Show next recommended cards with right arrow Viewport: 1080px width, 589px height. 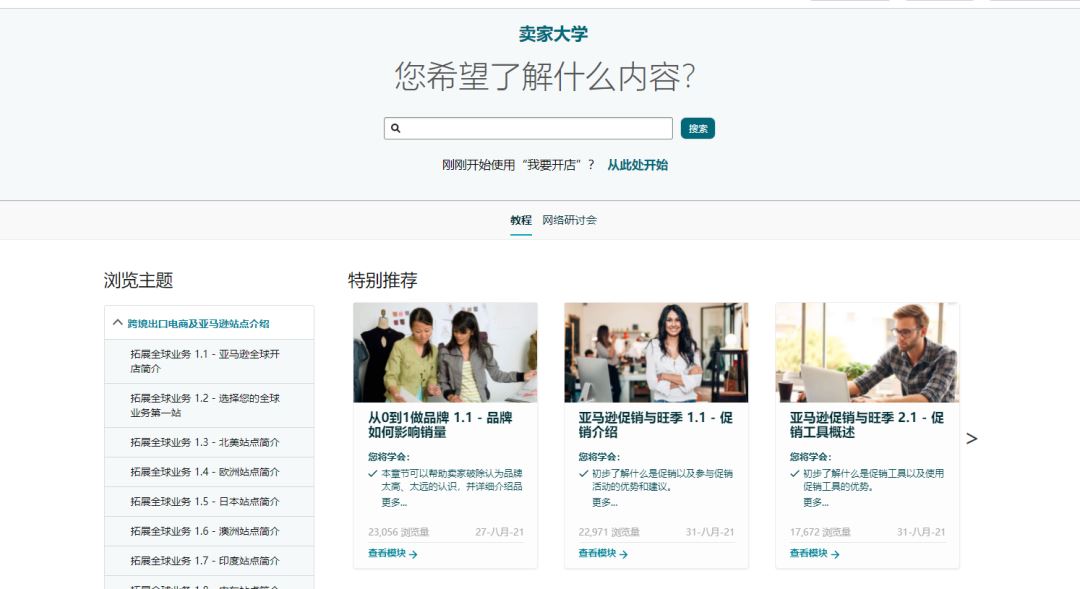click(x=971, y=439)
